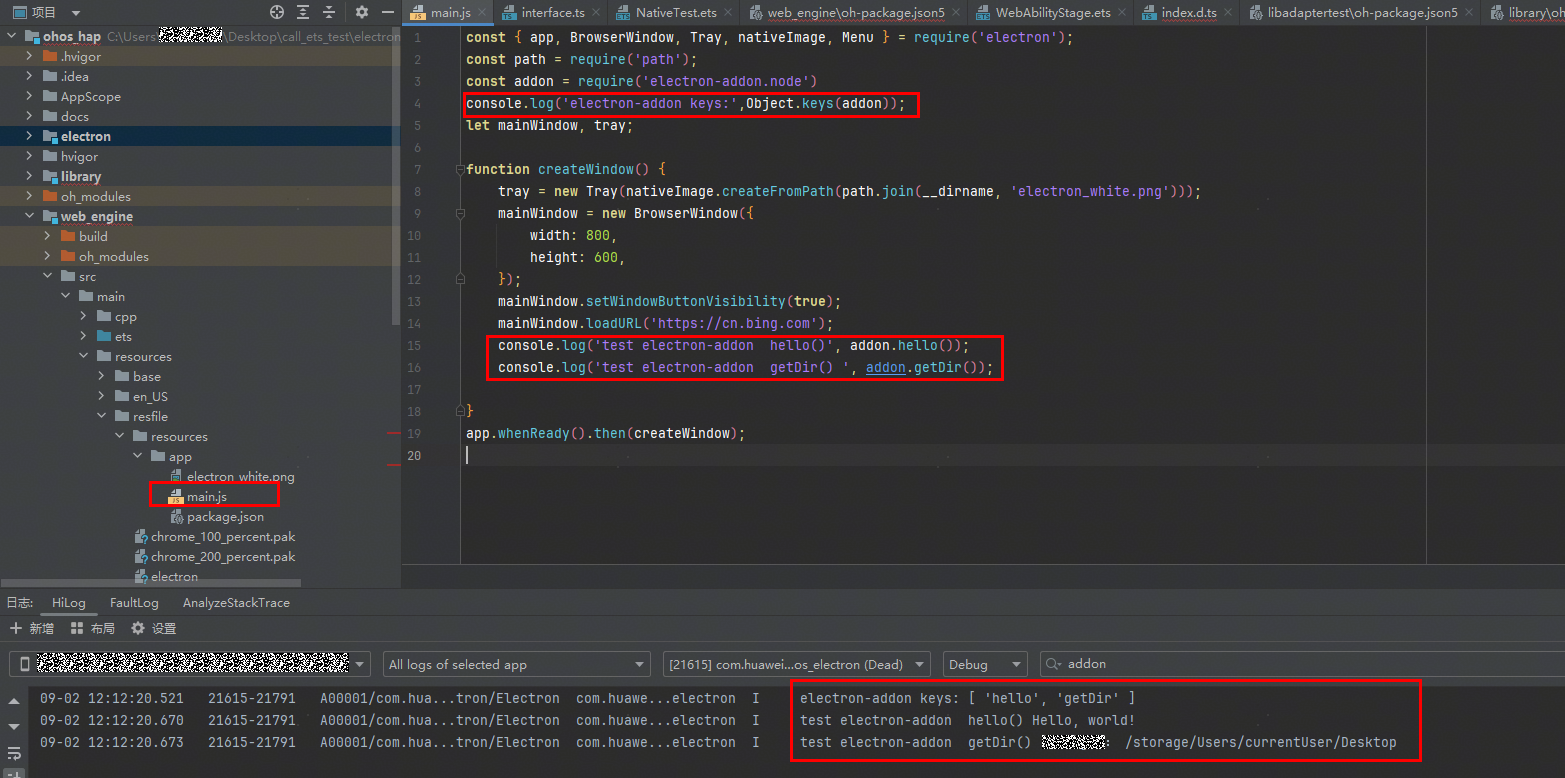The image size is (1565, 778).
Task: Click the locate-opened-file target icon
Action: [277, 12]
